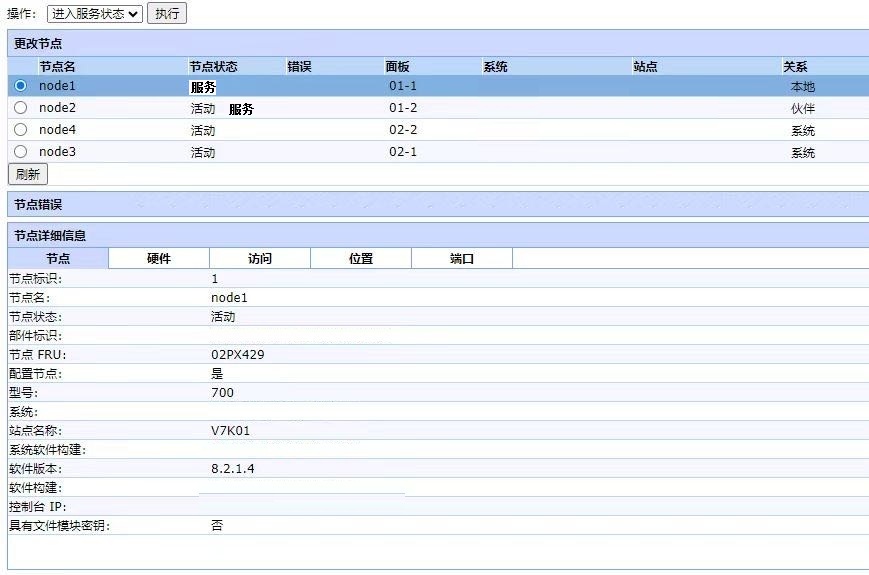Click the 执行 button

166,14
